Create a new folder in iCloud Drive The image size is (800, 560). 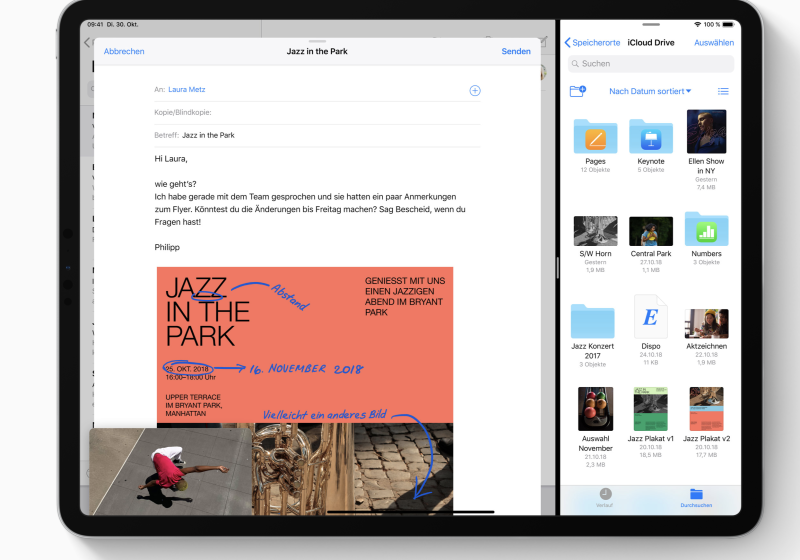point(577,91)
